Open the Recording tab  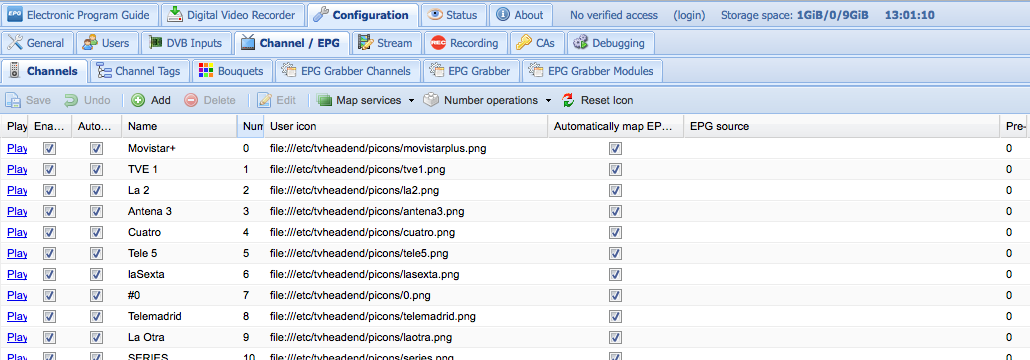(466, 43)
